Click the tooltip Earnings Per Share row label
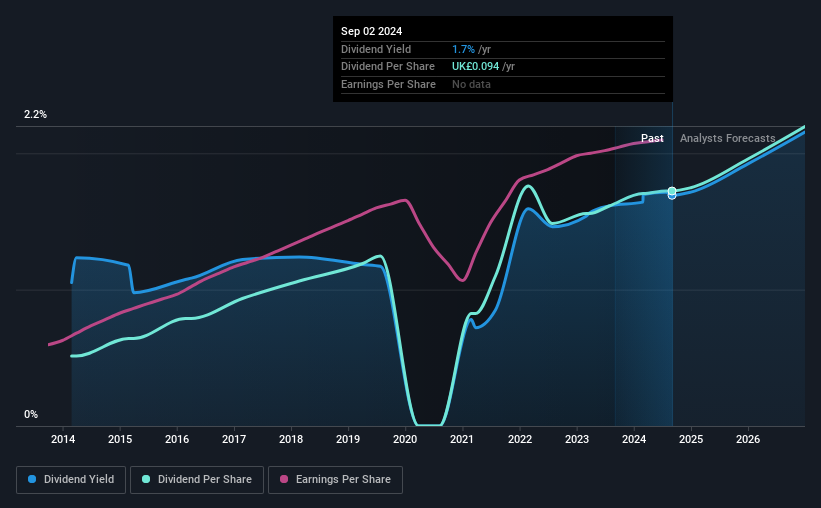821x508 pixels. (389, 84)
